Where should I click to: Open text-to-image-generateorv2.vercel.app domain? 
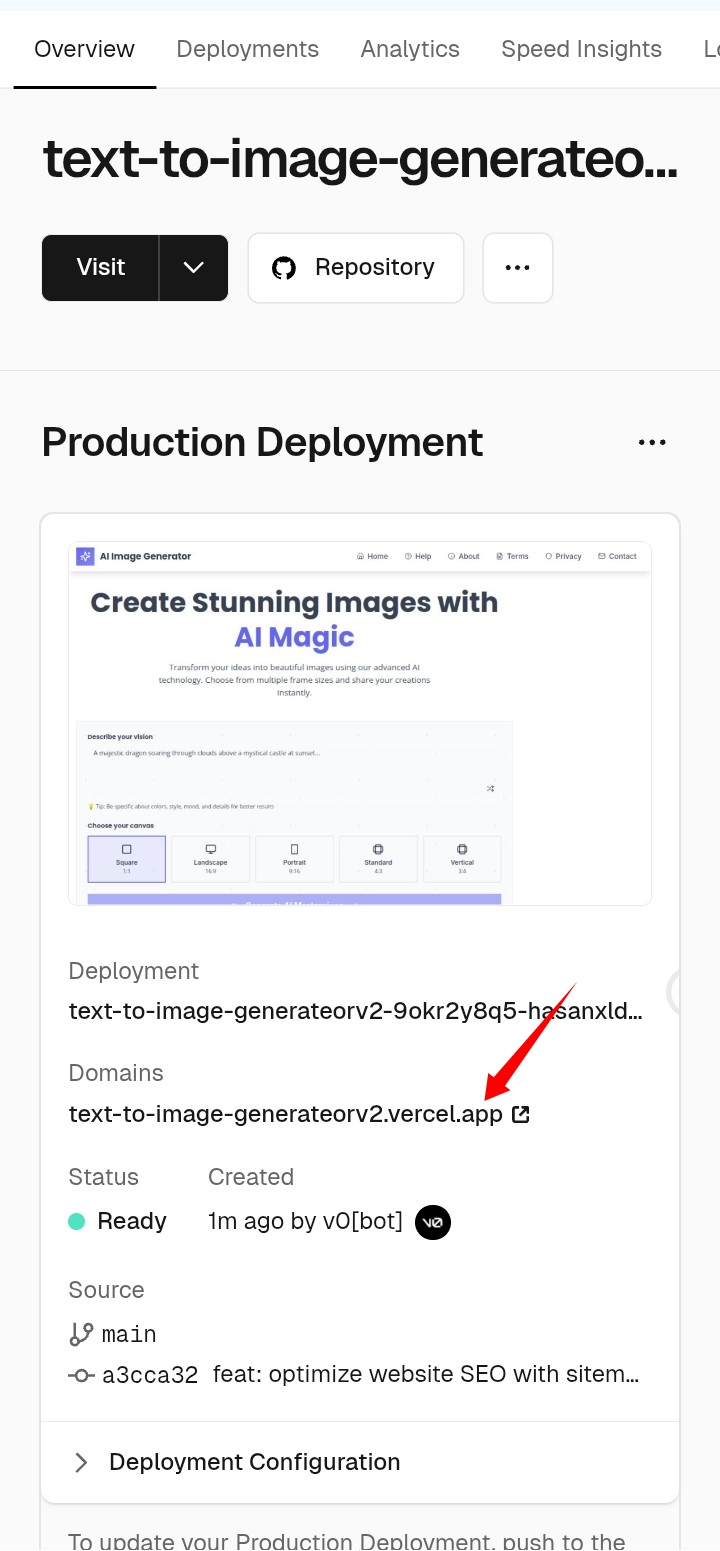coord(285,1114)
